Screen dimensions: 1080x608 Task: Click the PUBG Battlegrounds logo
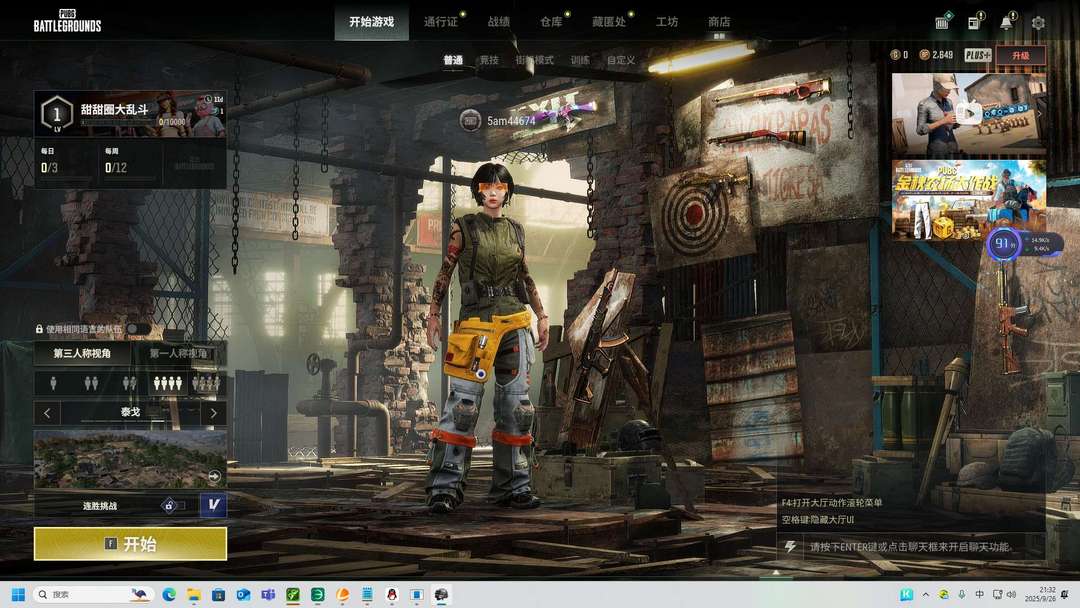[68, 21]
